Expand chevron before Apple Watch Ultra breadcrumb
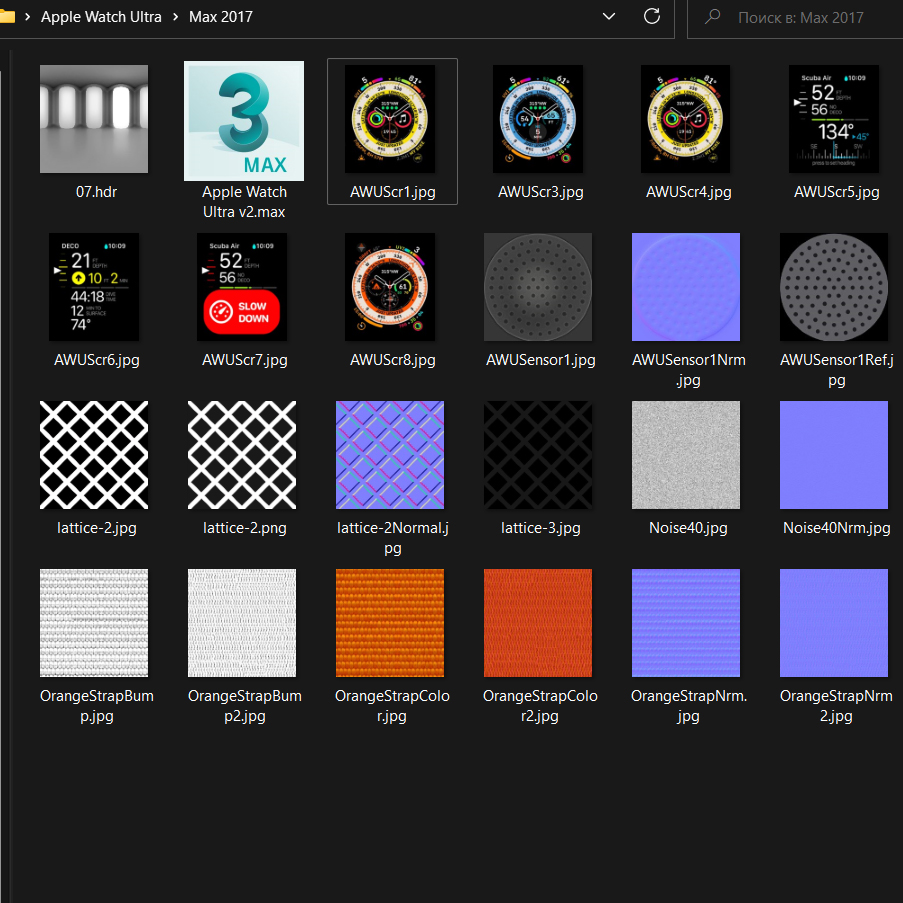This screenshot has width=903, height=903. (27, 17)
